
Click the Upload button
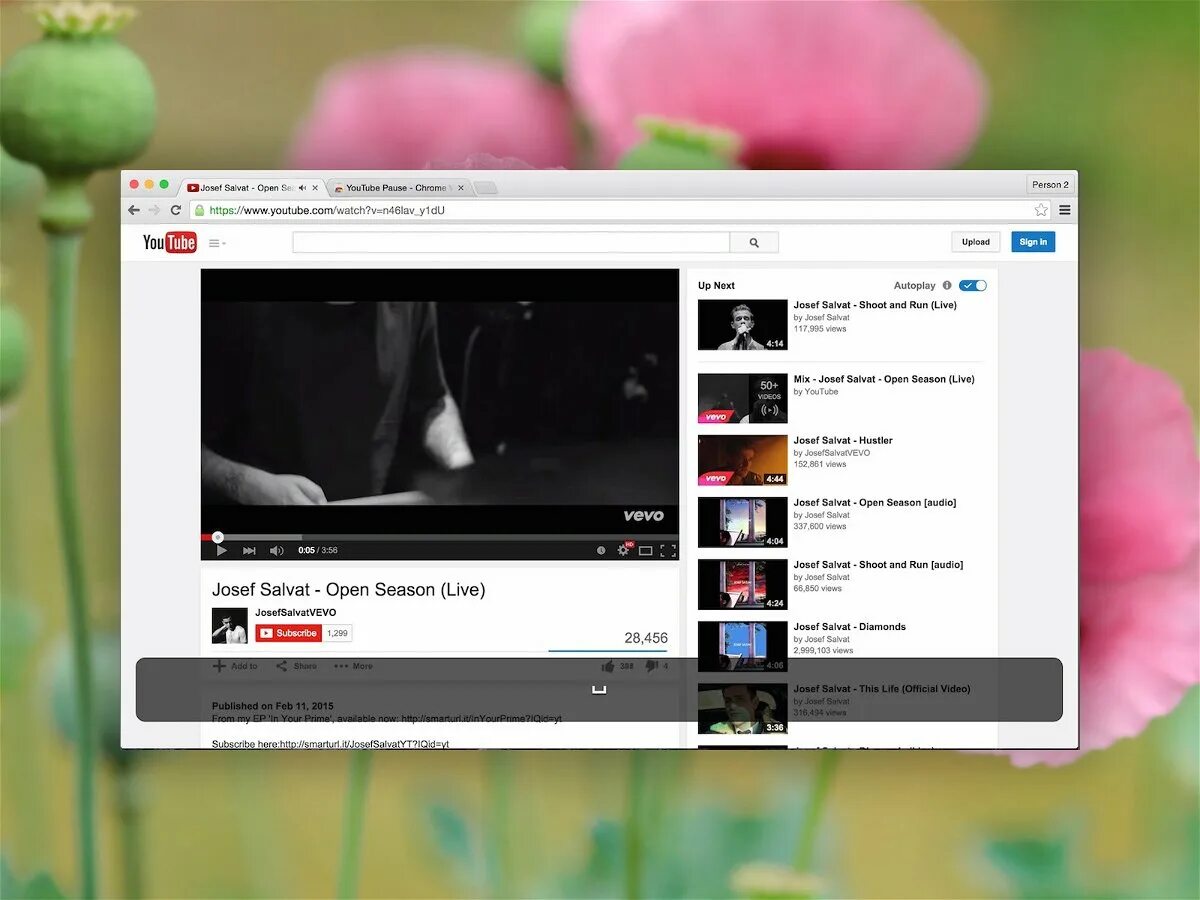[x=976, y=242]
